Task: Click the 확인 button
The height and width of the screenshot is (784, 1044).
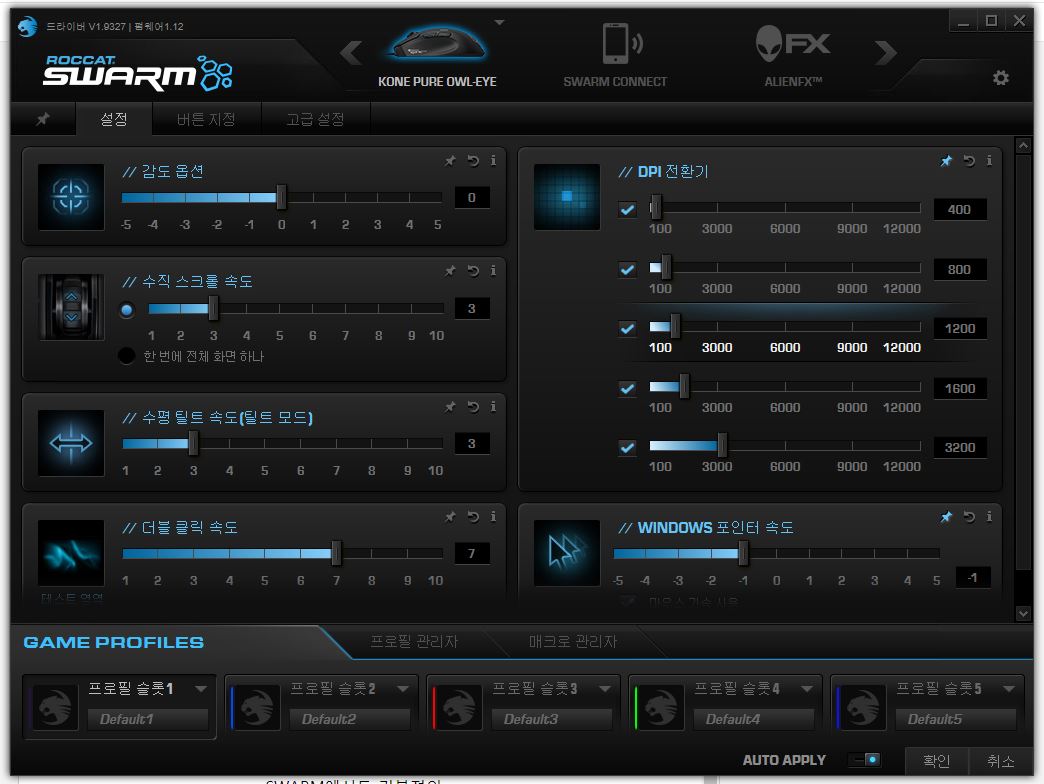Action: [x=937, y=760]
